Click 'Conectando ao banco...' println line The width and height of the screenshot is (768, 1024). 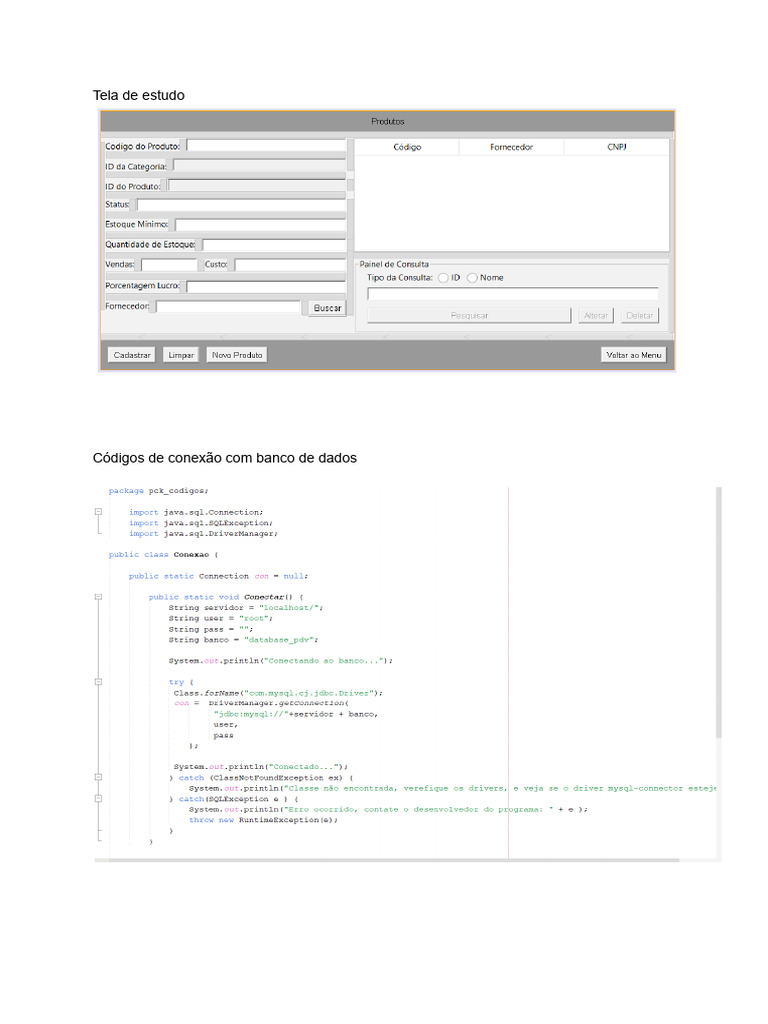point(281,660)
